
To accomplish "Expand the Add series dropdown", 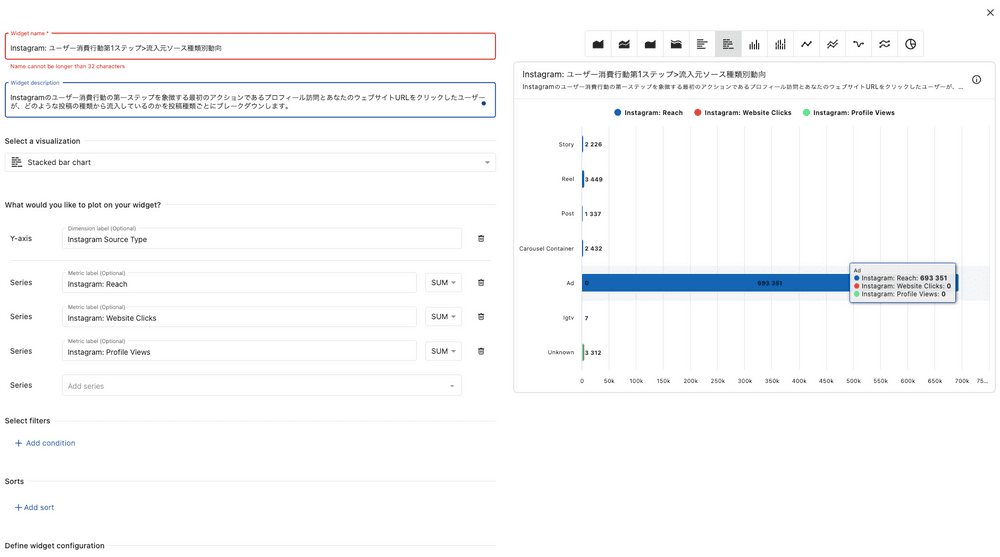I will [261, 386].
